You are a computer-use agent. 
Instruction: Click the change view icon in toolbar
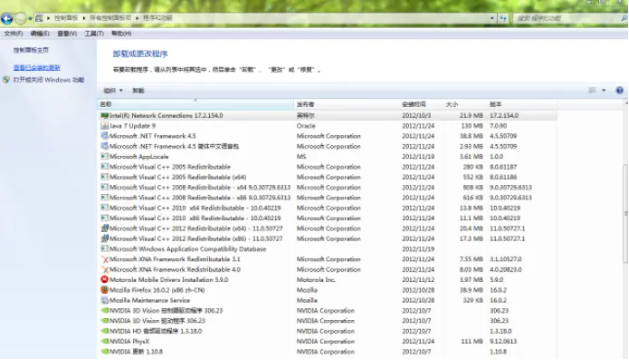pos(592,90)
